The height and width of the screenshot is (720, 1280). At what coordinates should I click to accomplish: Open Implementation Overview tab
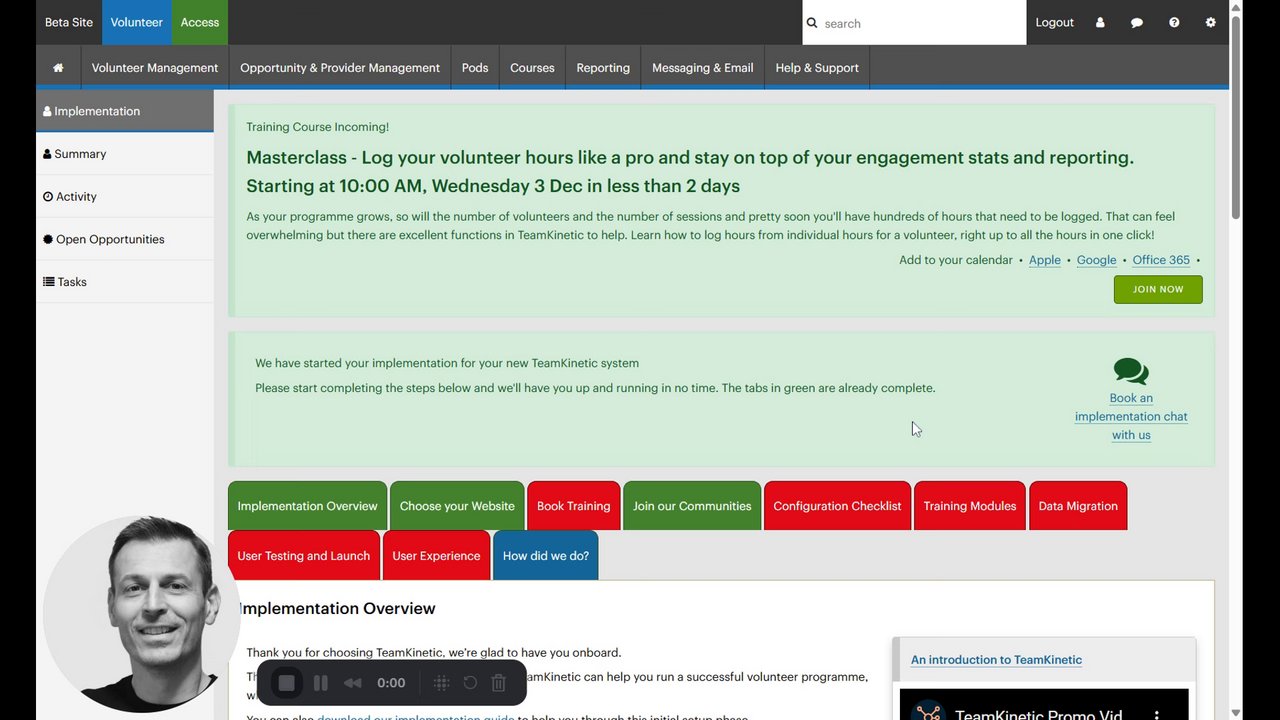click(x=307, y=506)
